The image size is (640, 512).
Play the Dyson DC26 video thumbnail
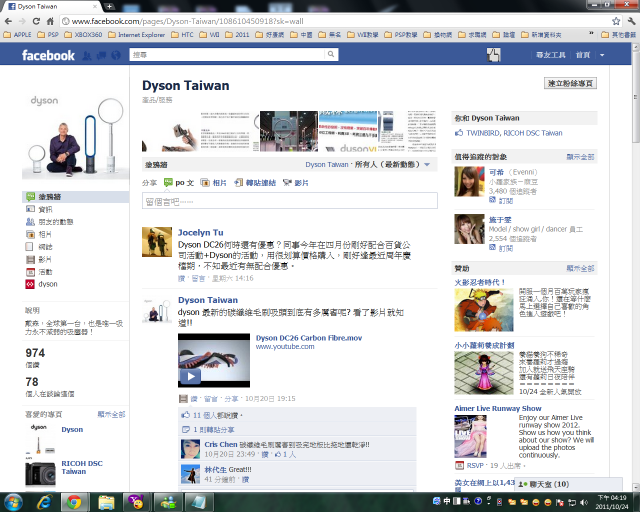[x=214, y=361]
